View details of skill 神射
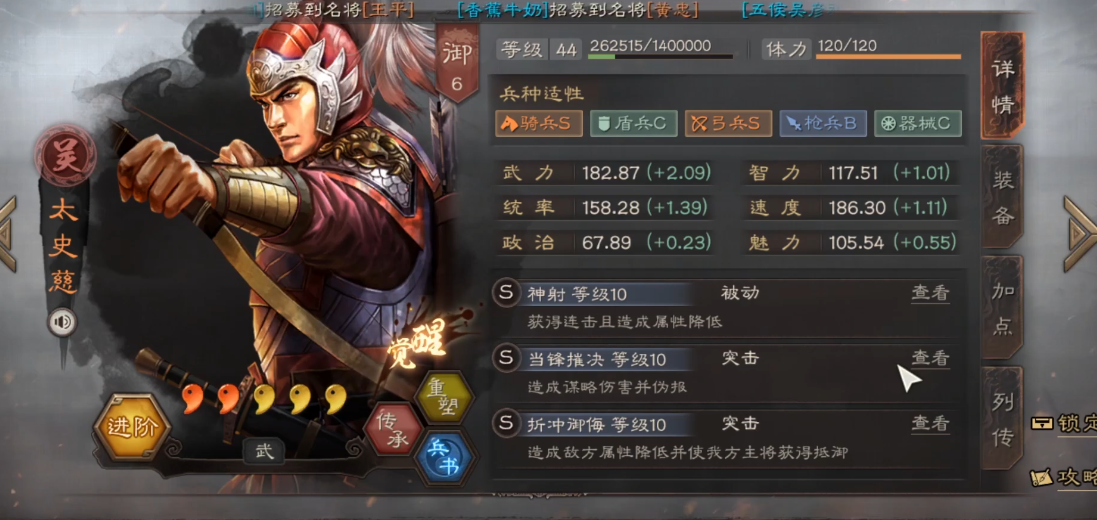Image resolution: width=1097 pixels, height=520 pixels. coord(930,293)
